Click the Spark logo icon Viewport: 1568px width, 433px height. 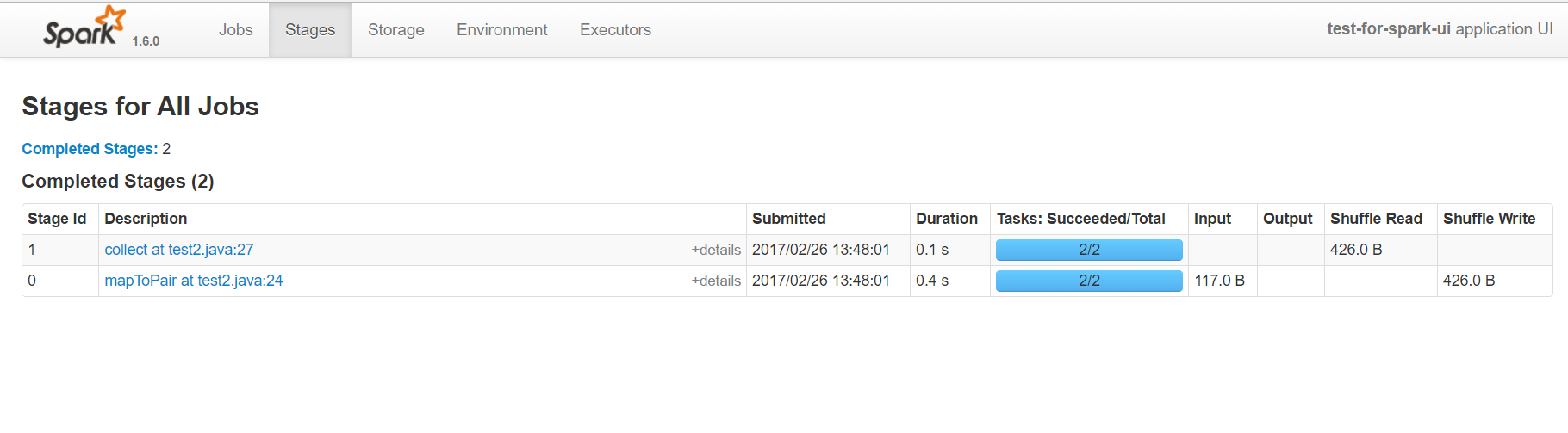84,28
